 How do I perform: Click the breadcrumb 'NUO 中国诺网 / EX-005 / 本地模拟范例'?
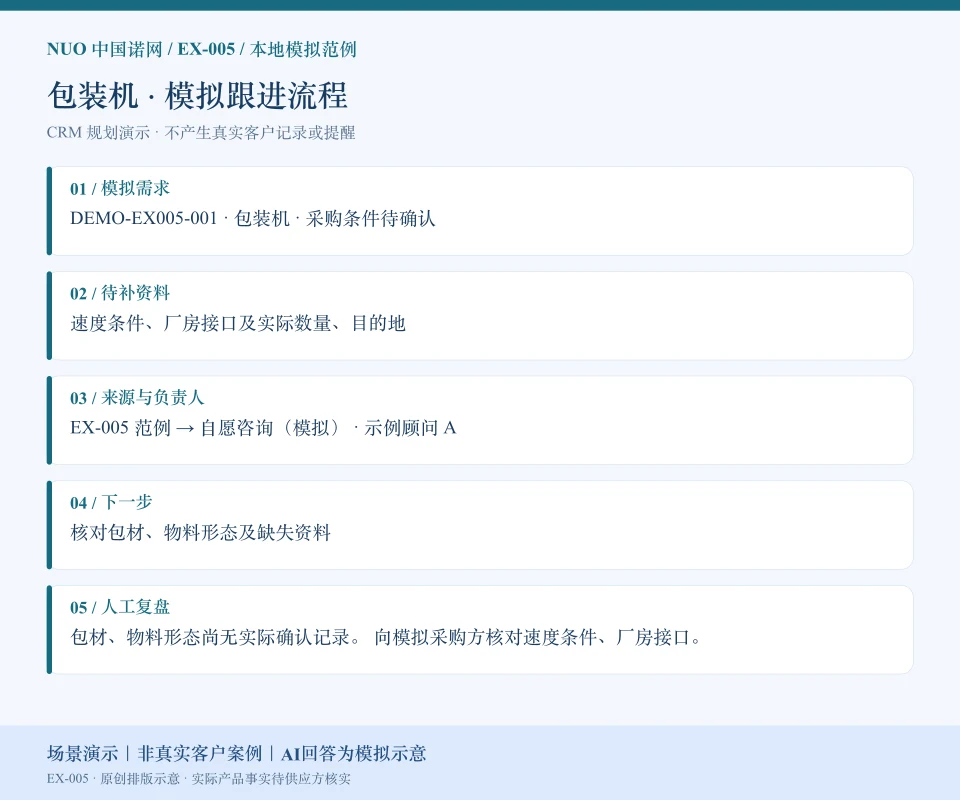tap(201, 49)
